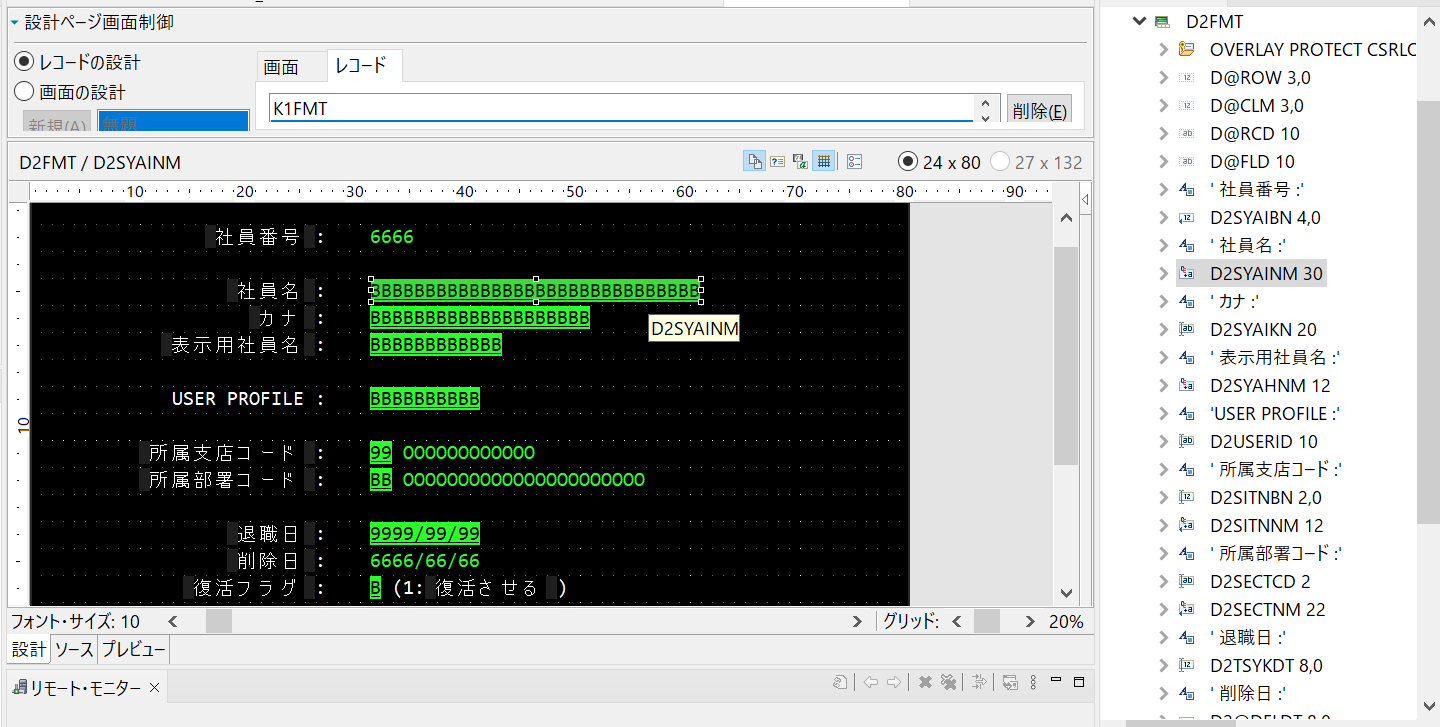Click the double X remove-all icon
This screenshot has width=1440, height=727.
pos(948,682)
